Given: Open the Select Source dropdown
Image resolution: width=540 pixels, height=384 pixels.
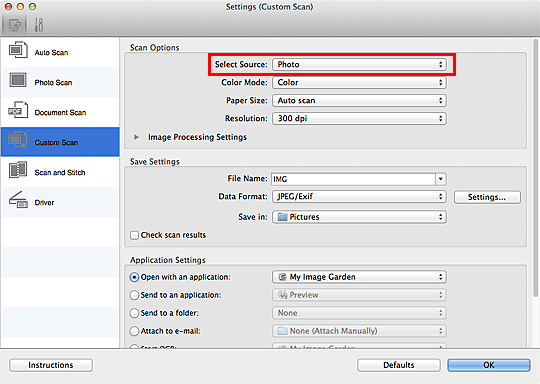Looking at the screenshot, I should pos(359,64).
